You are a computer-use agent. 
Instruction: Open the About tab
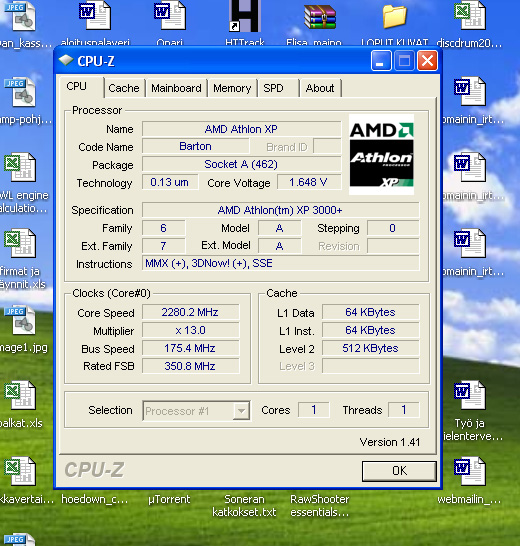pos(320,88)
